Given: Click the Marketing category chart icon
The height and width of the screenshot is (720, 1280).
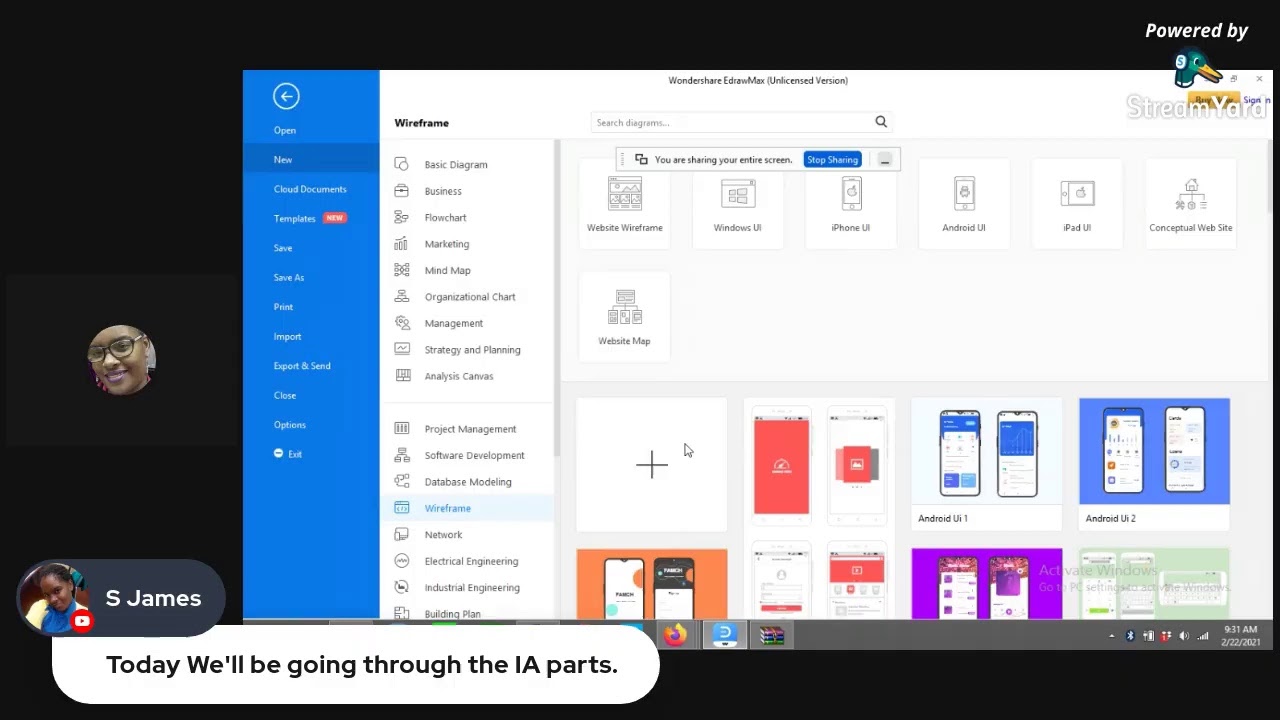Looking at the screenshot, I should click(402, 244).
